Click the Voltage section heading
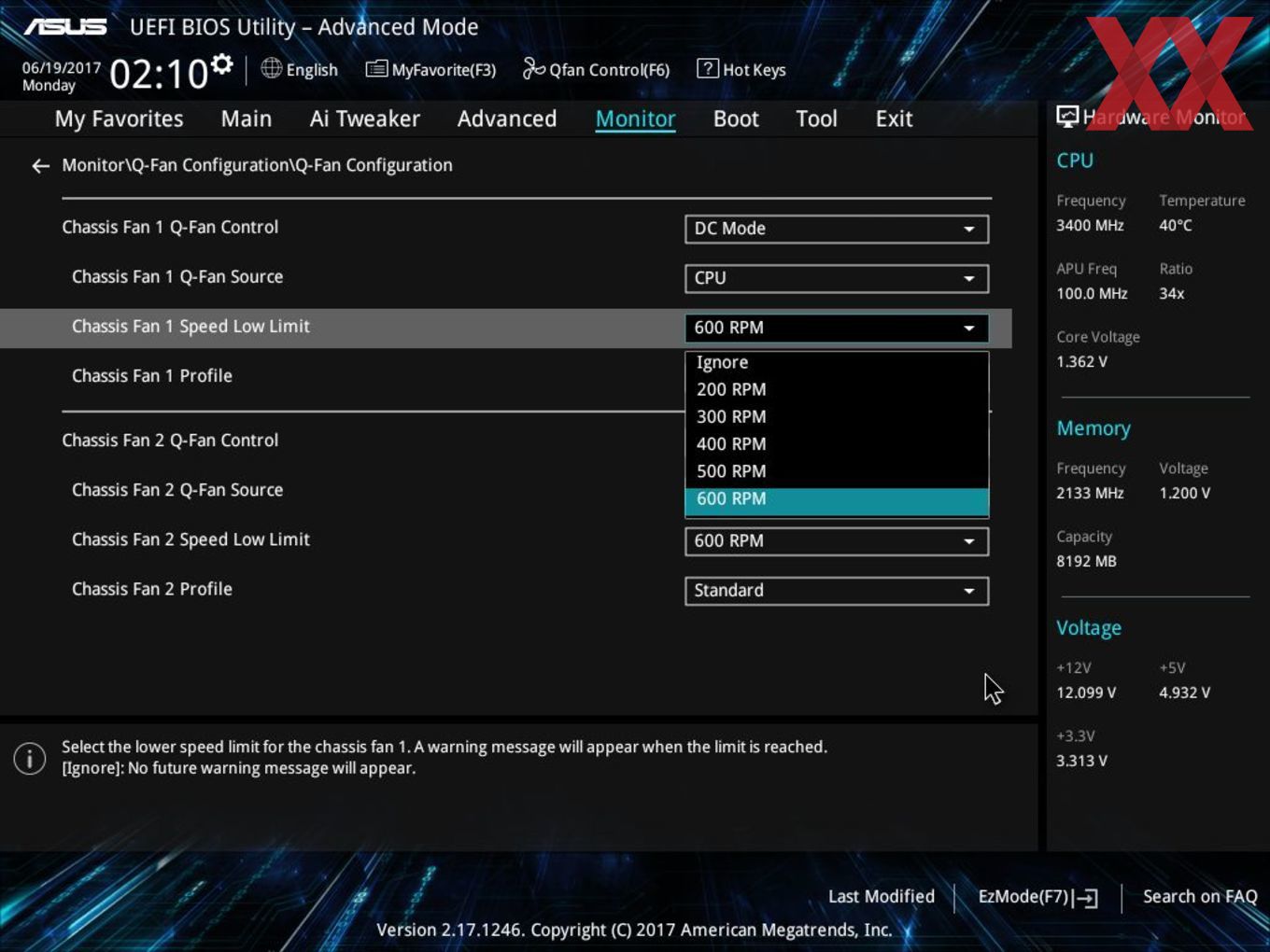Screen dimensions: 1270x952 1089,628
